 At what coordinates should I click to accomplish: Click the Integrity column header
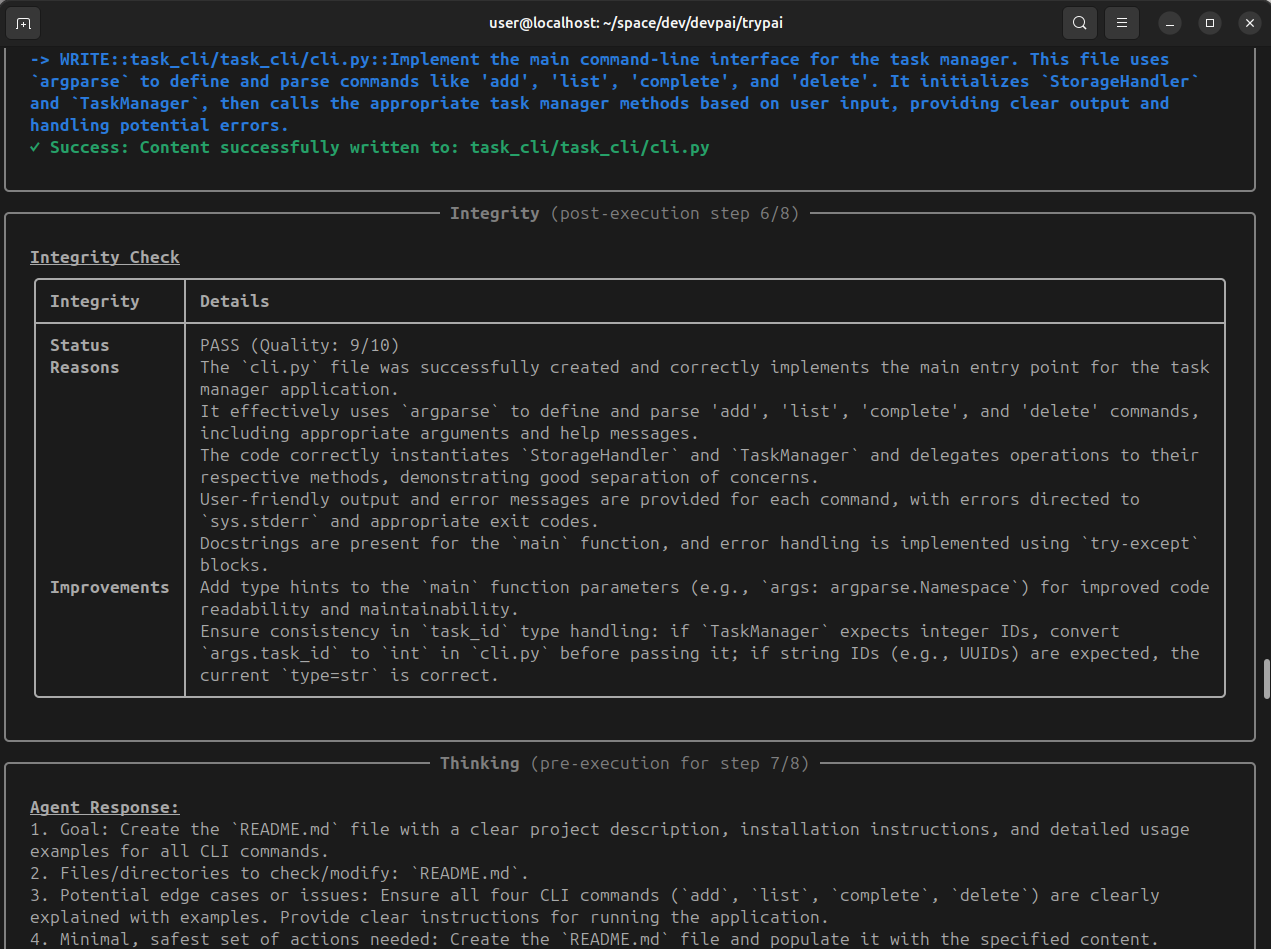pos(95,301)
